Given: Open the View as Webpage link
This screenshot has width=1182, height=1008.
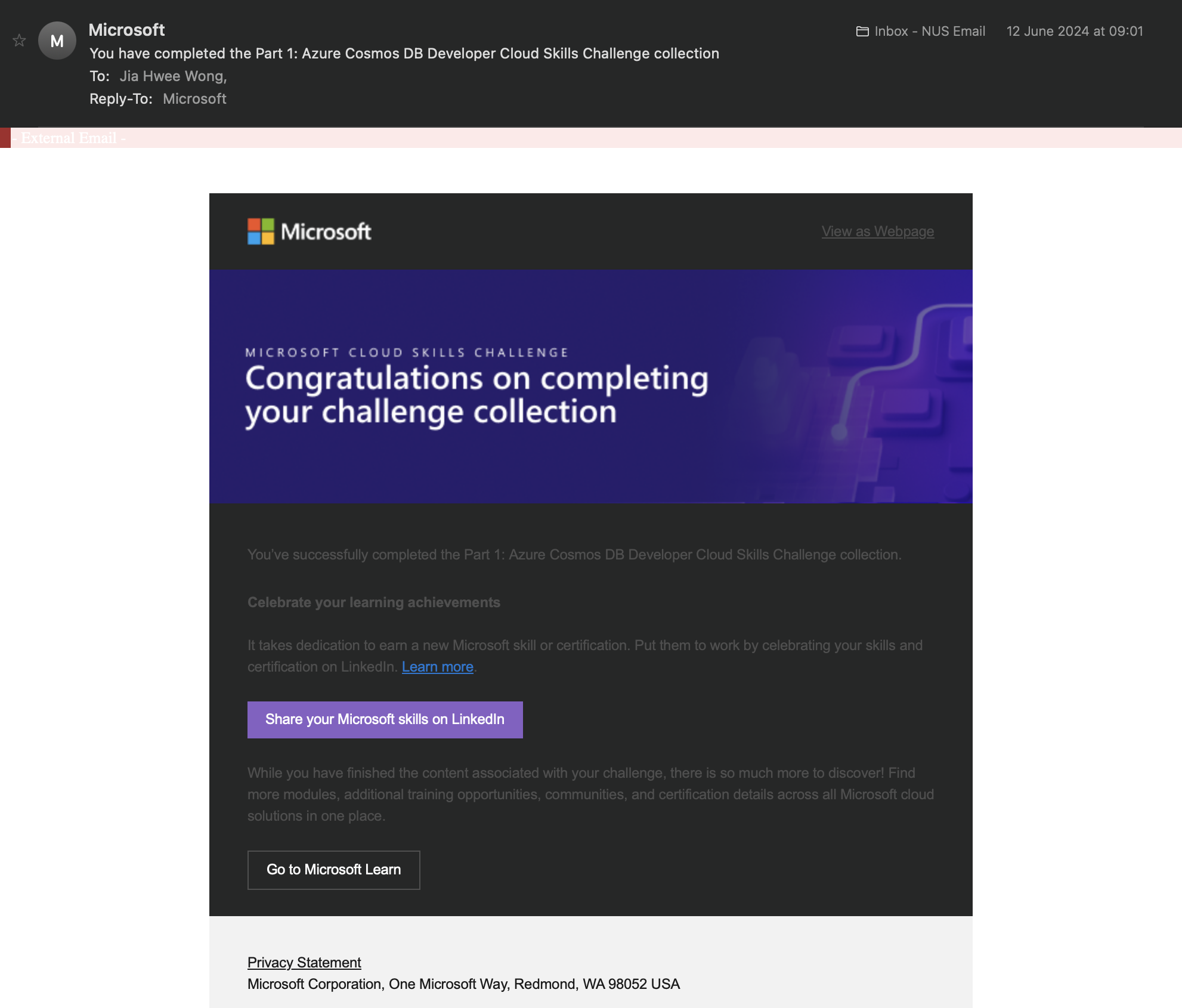Looking at the screenshot, I should point(877,231).
